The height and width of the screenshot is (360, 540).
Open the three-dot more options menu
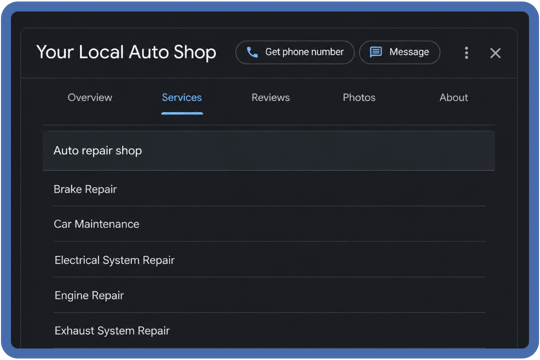point(466,53)
